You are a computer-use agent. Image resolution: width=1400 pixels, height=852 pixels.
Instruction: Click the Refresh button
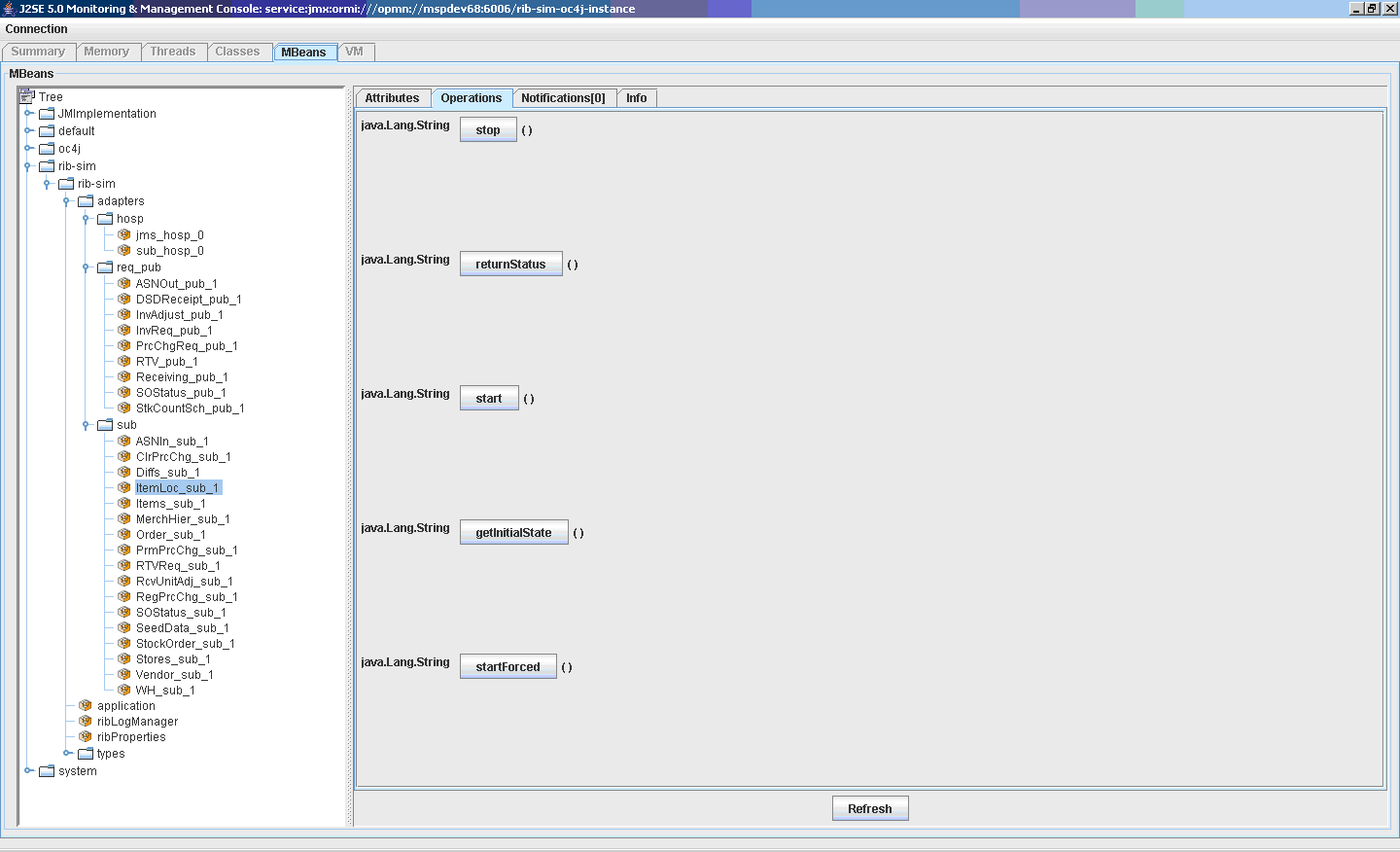point(870,809)
